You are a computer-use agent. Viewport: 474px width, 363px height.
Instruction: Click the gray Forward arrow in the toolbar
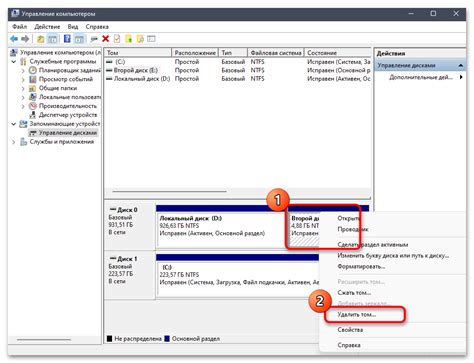pos(25,39)
